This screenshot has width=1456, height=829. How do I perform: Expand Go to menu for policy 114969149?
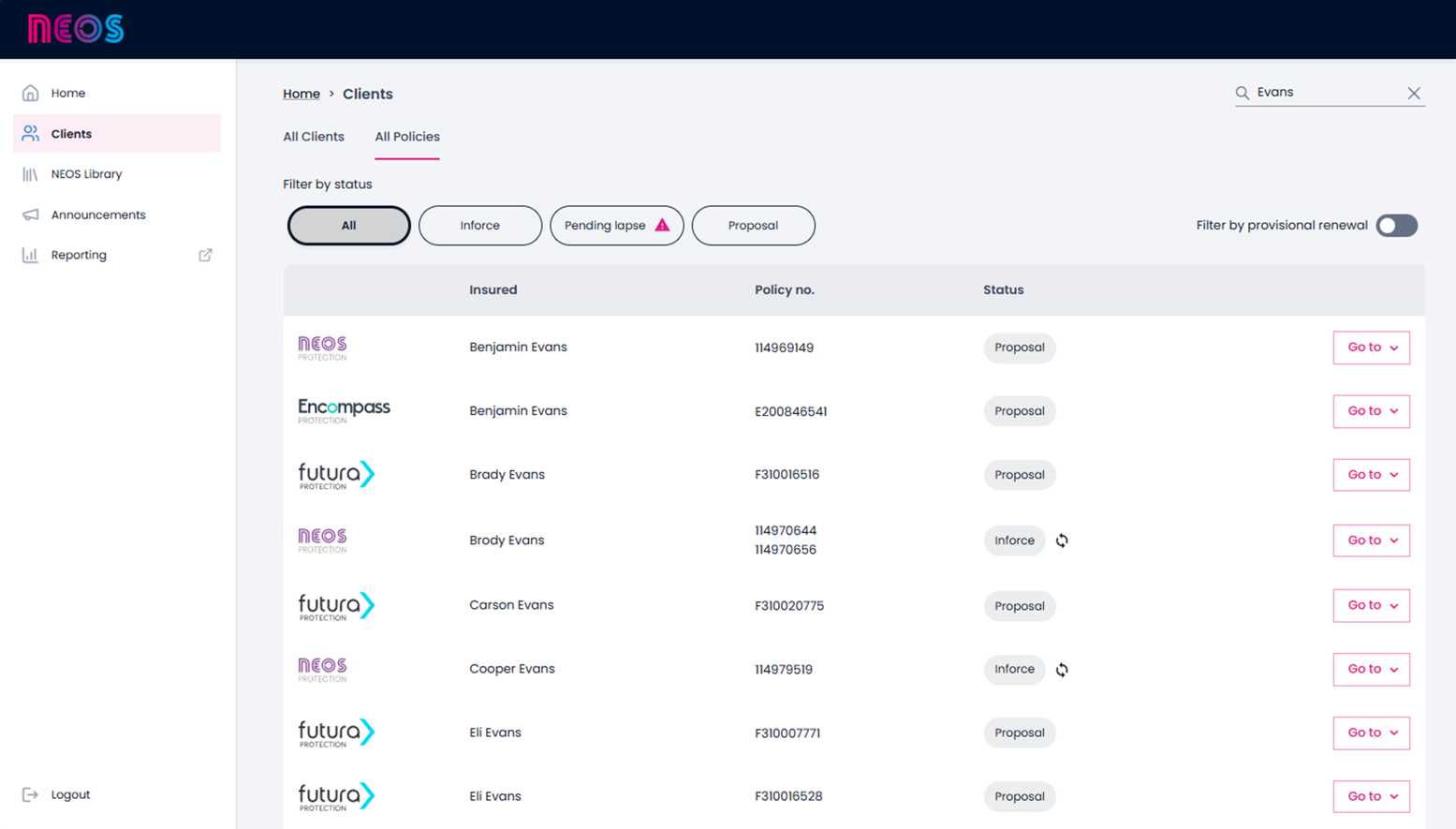tap(1371, 348)
